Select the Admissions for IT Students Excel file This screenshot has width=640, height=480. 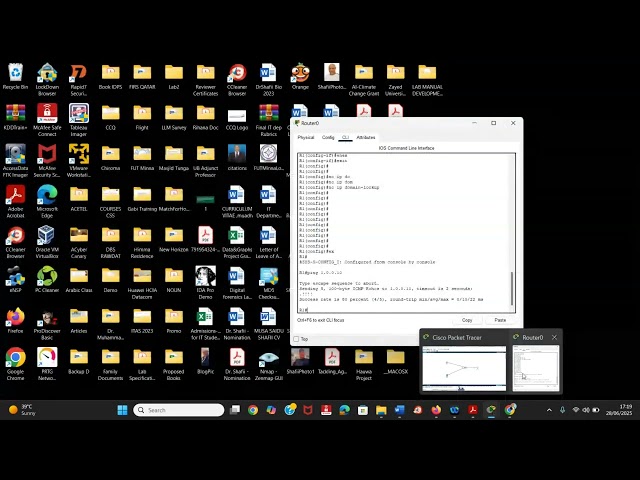[x=205, y=324]
